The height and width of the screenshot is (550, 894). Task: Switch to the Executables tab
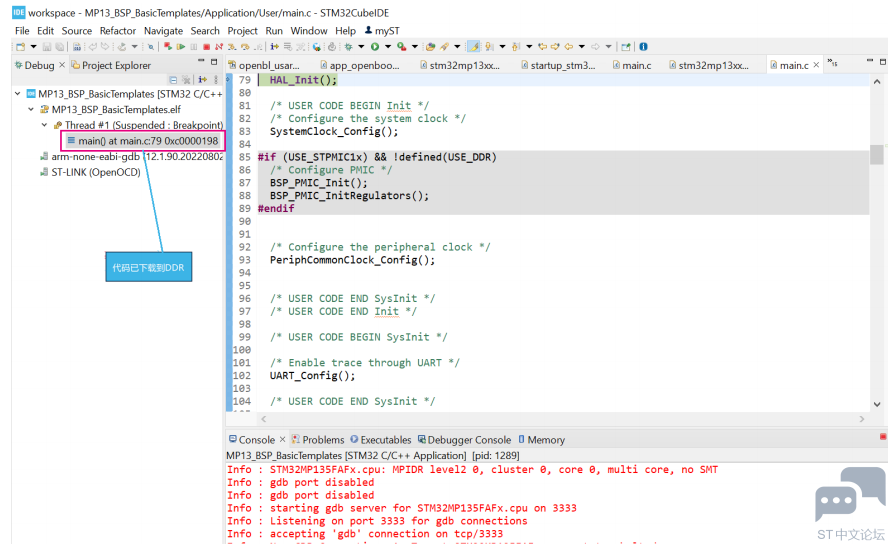tap(381, 440)
